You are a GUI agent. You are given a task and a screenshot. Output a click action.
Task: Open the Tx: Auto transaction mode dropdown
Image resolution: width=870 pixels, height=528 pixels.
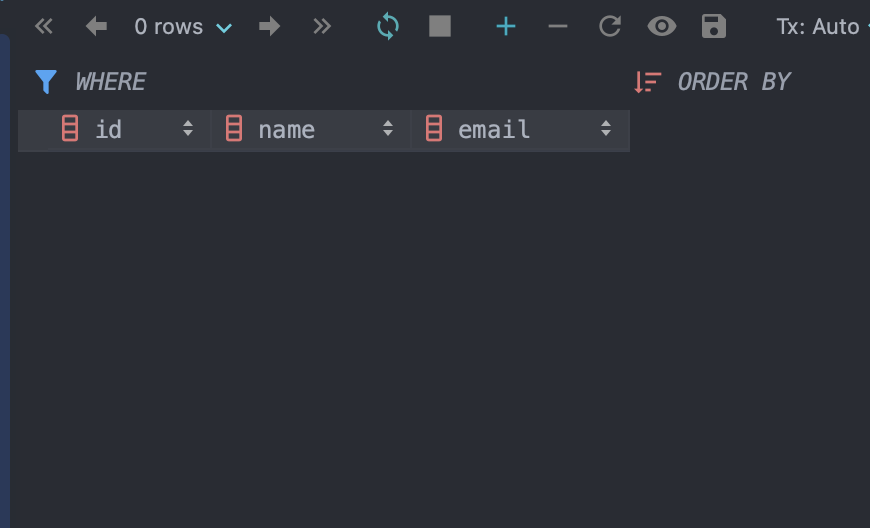coord(818,27)
